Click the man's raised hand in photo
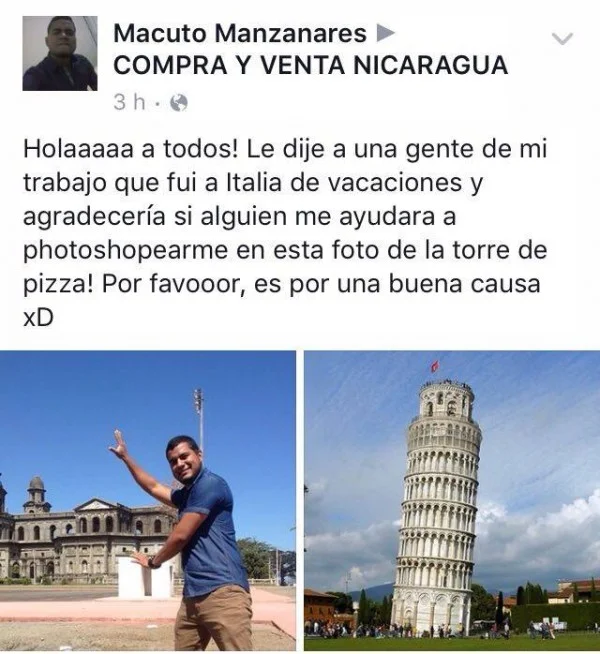Screen dimensions: 600x654 point(118,446)
